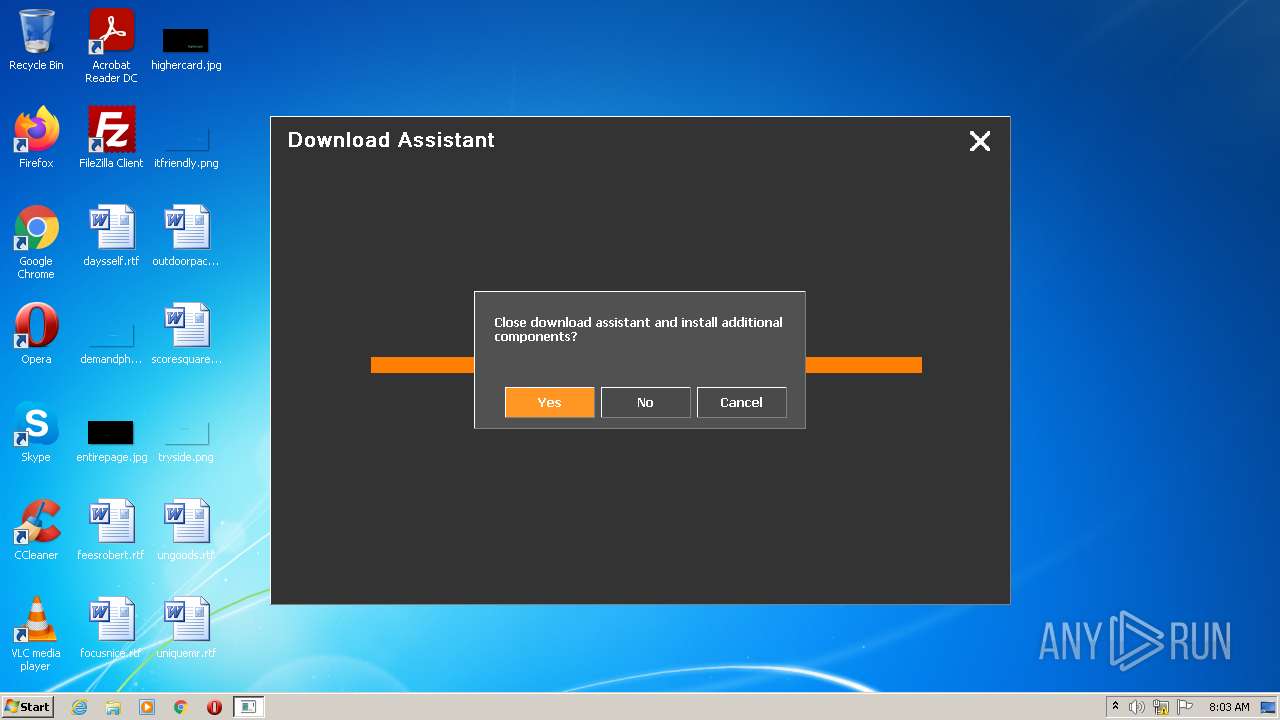Select entirepage.jpg thumbnail
The image size is (1280, 720).
[111, 440]
